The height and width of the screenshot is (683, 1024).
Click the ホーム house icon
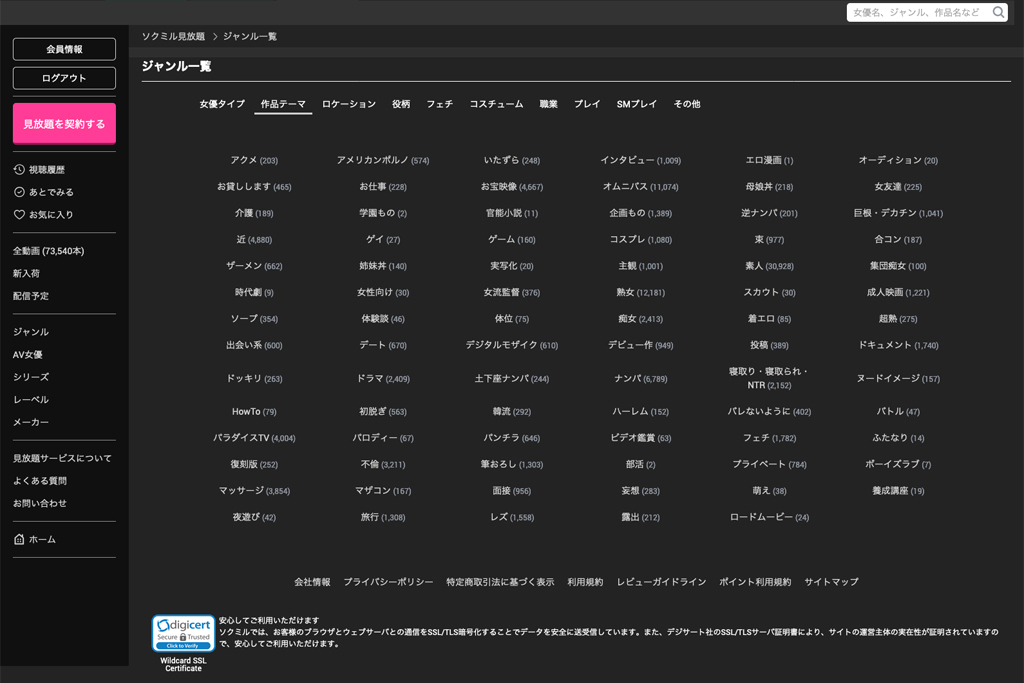point(19,540)
